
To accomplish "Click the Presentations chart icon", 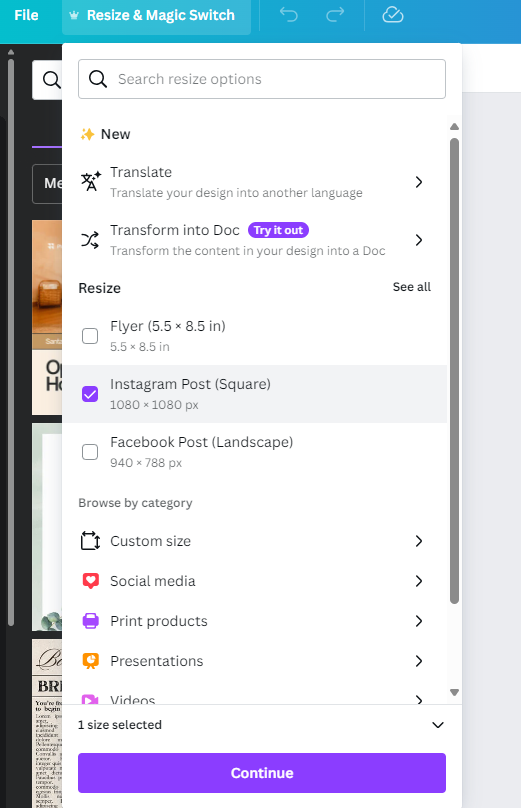I will tap(91, 661).
